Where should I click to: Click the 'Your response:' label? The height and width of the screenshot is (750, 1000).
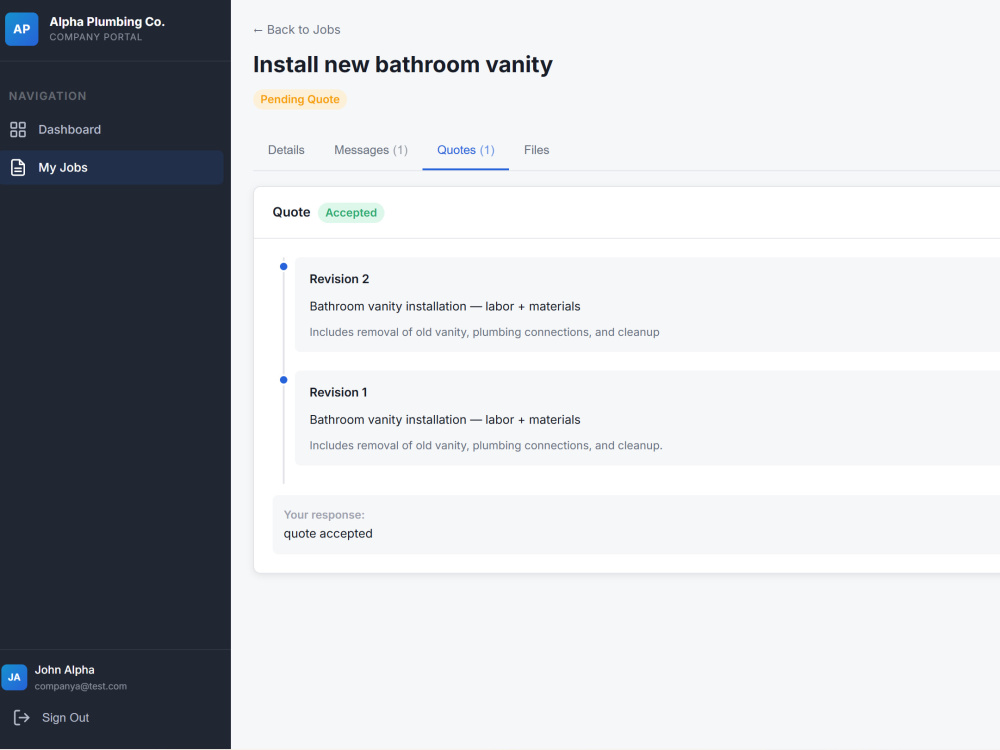point(324,515)
